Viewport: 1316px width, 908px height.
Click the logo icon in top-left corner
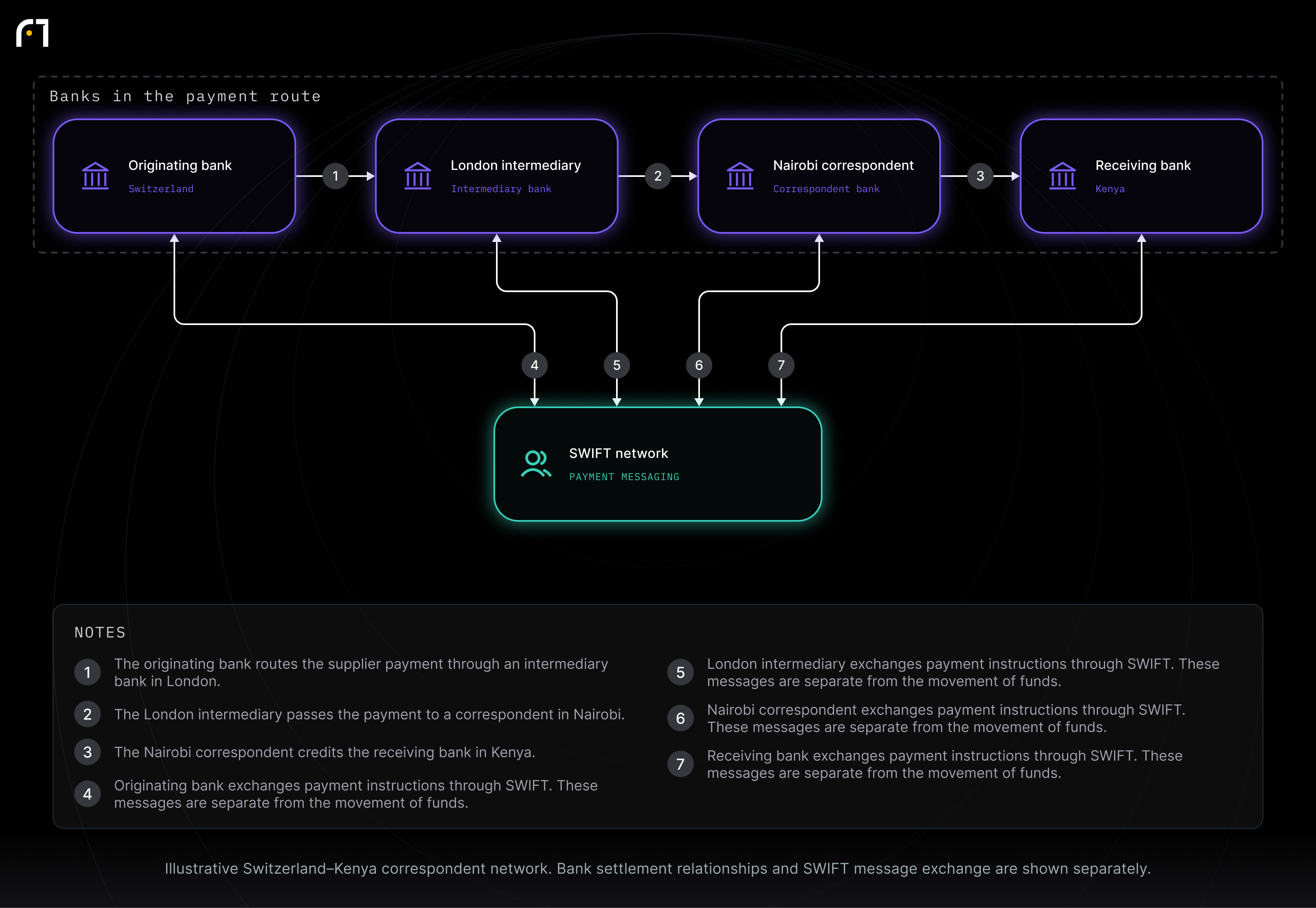pos(32,33)
